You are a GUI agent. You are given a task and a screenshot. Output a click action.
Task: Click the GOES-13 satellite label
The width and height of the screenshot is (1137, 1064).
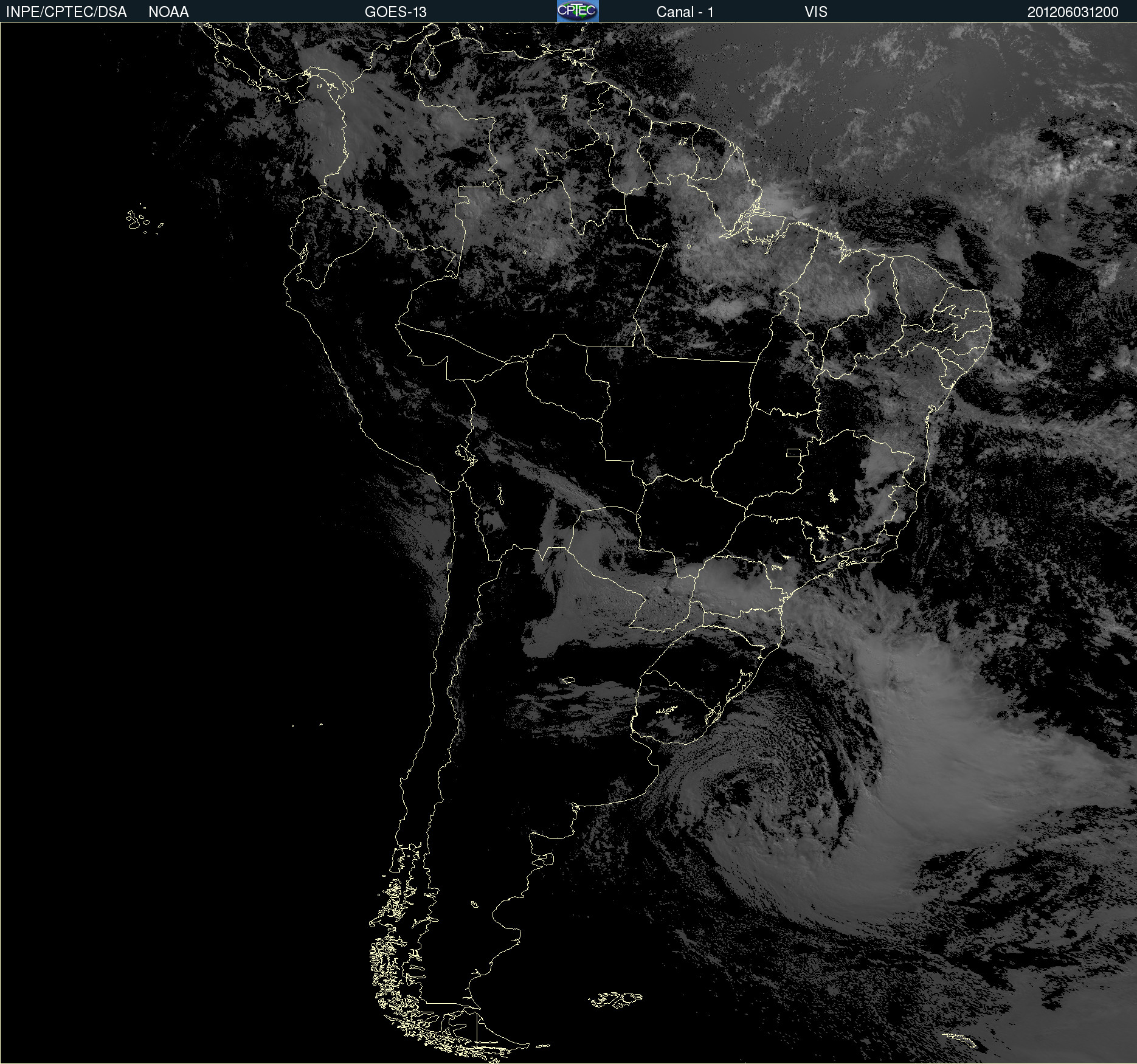click(x=395, y=12)
